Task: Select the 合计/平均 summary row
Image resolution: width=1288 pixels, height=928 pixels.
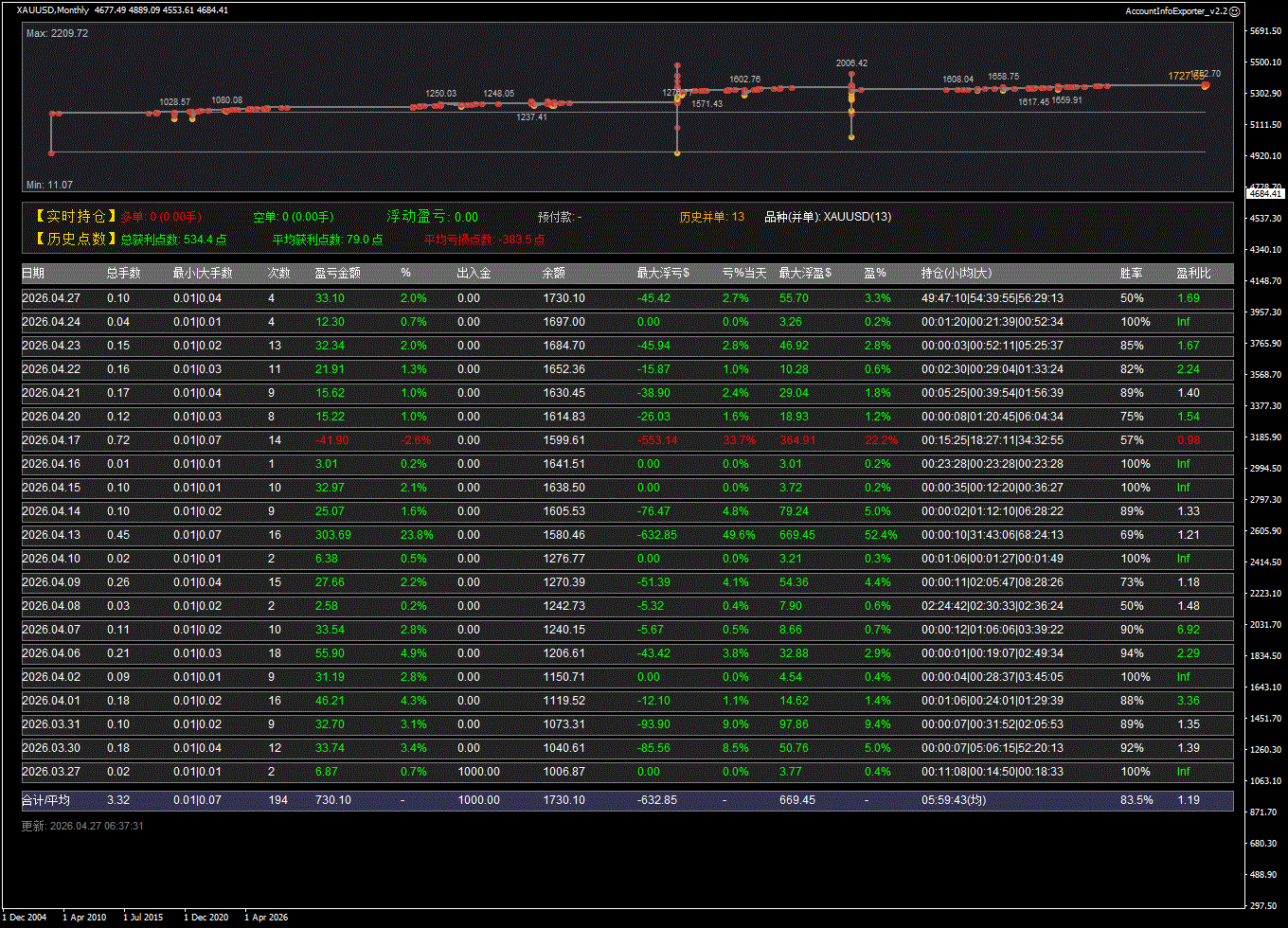Action: pos(45,800)
